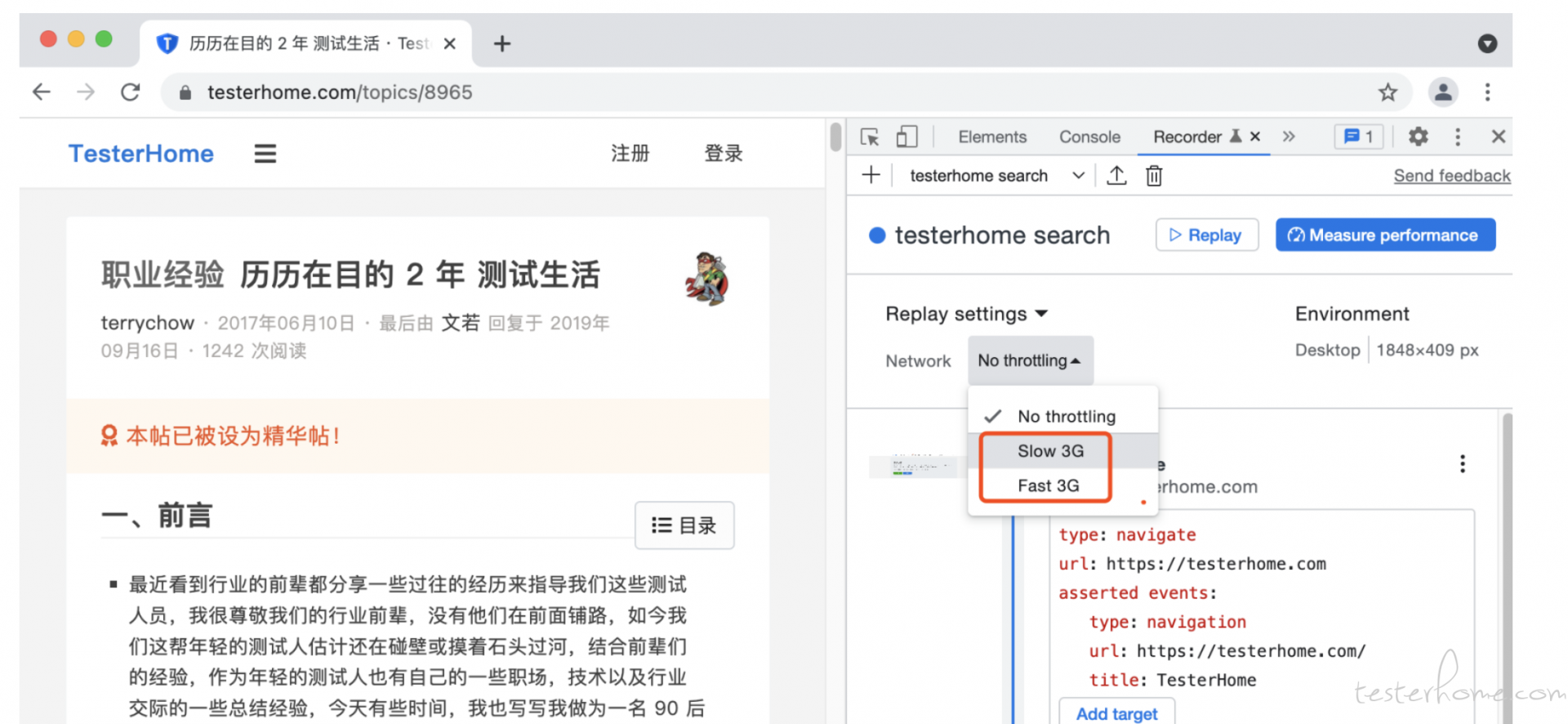1568x724 pixels.
Task: Bookmark this page with the star icon
Action: [x=1388, y=92]
